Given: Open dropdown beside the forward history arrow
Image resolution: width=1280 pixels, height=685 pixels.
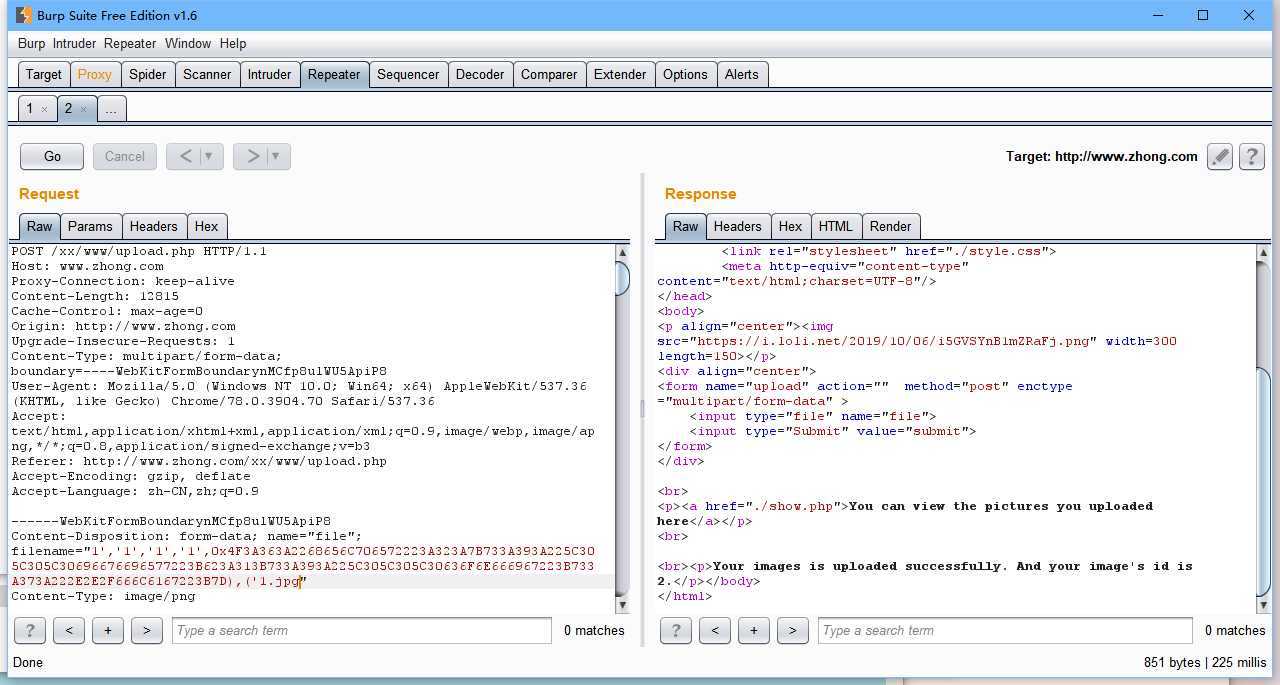Looking at the screenshot, I should 276,156.
